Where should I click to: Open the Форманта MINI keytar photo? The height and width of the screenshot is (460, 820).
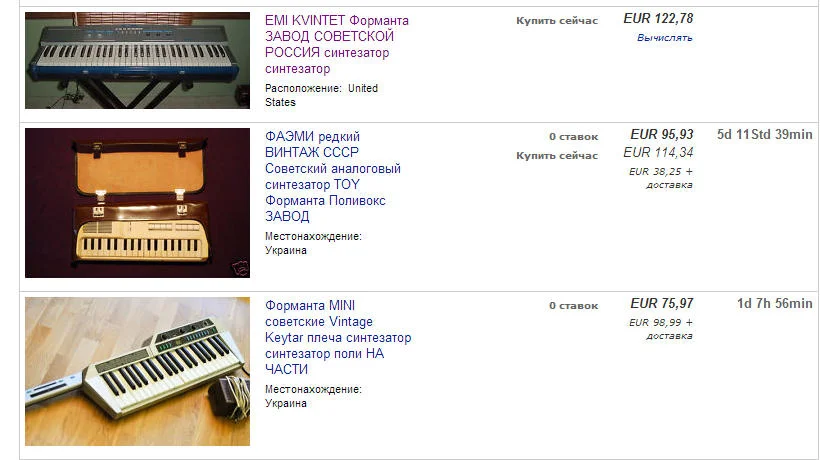click(137, 371)
